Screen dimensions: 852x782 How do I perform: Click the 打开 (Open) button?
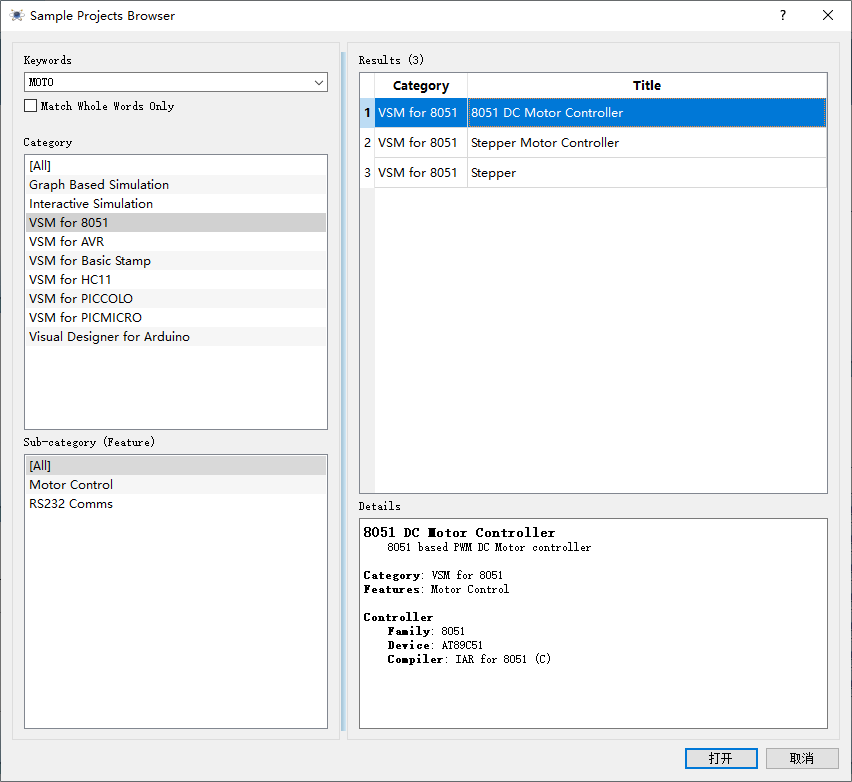click(x=720, y=758)
